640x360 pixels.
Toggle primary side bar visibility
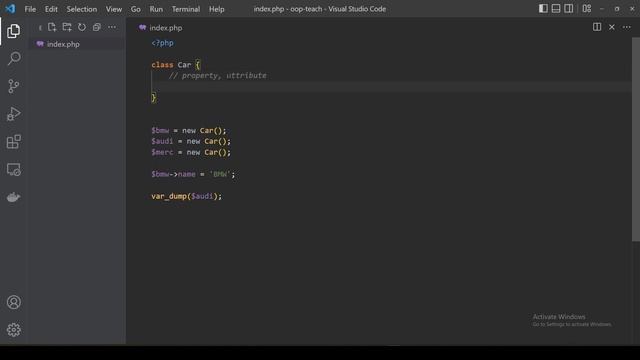click(543, 9)
